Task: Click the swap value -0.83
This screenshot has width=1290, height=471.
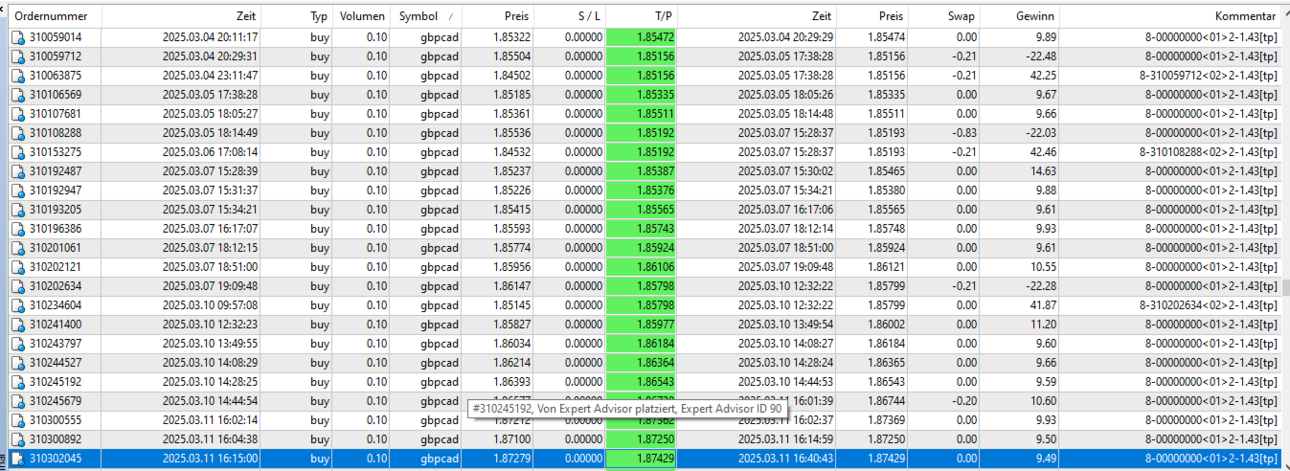Action: (x=965, y=133)
